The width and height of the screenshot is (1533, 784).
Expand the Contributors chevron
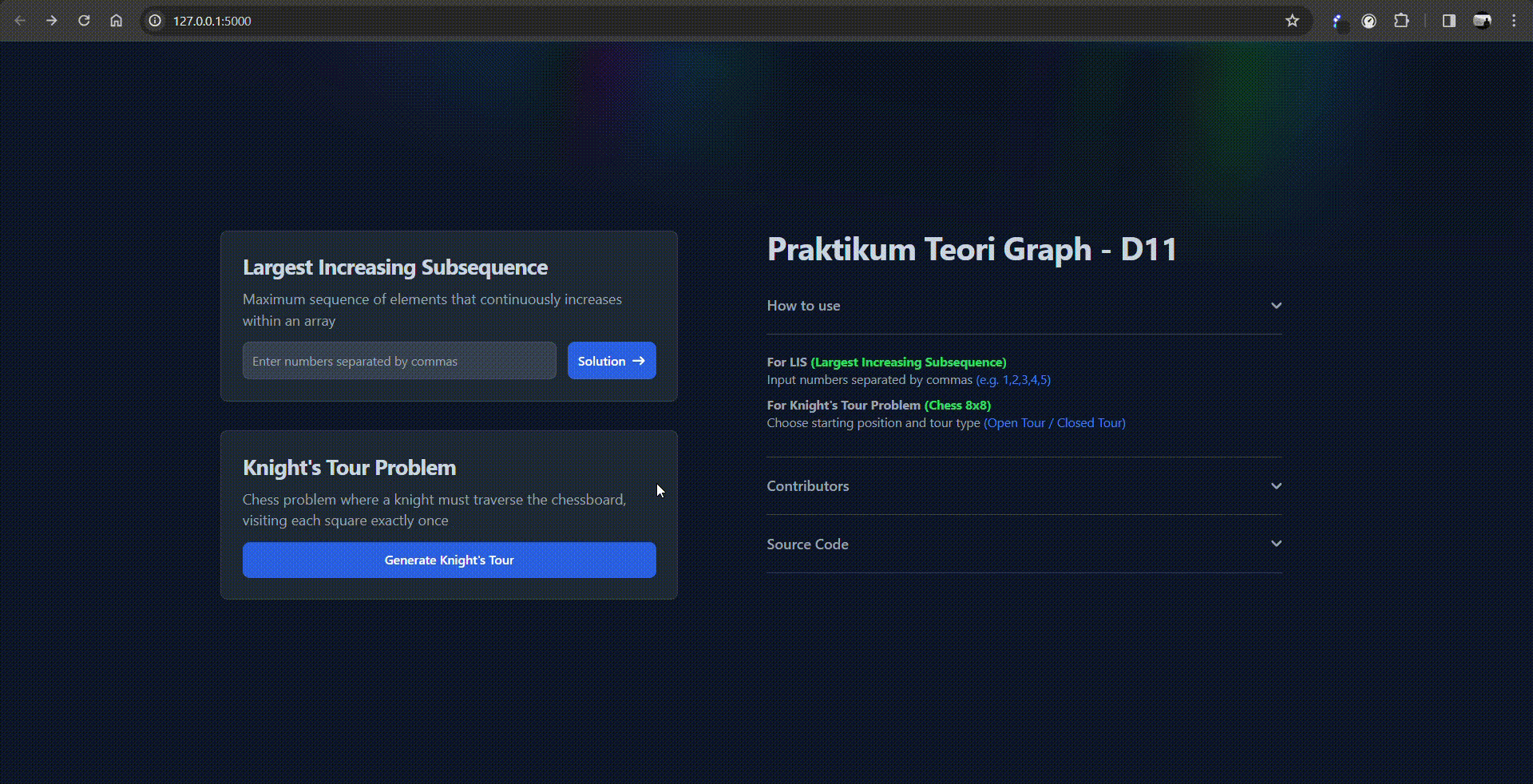1276,486
